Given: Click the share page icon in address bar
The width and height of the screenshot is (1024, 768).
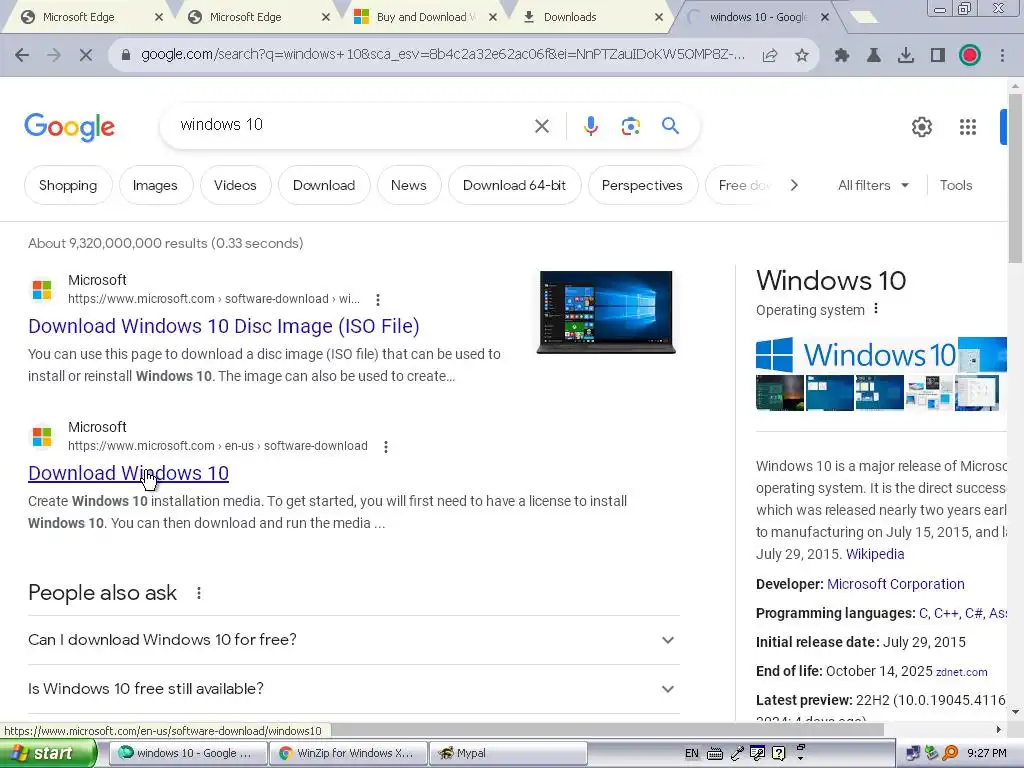Looking at the screenshot, I should (x=770, y=56).
